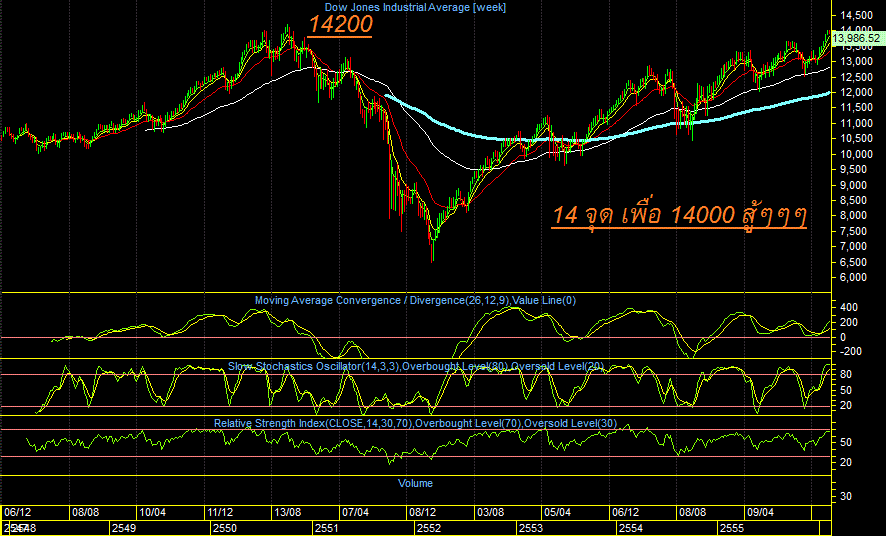Click the Relative Strength Index title

click(x=415, y=423)
